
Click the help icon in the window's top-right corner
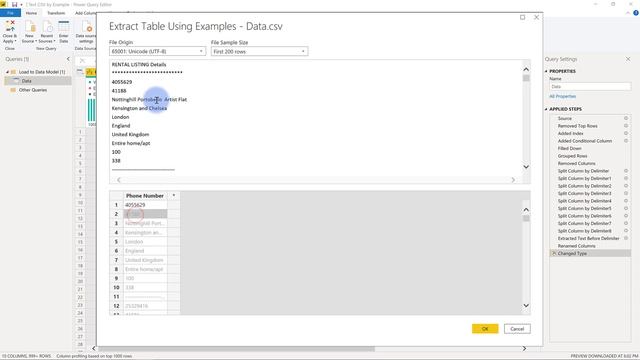[x=636, y=13]
